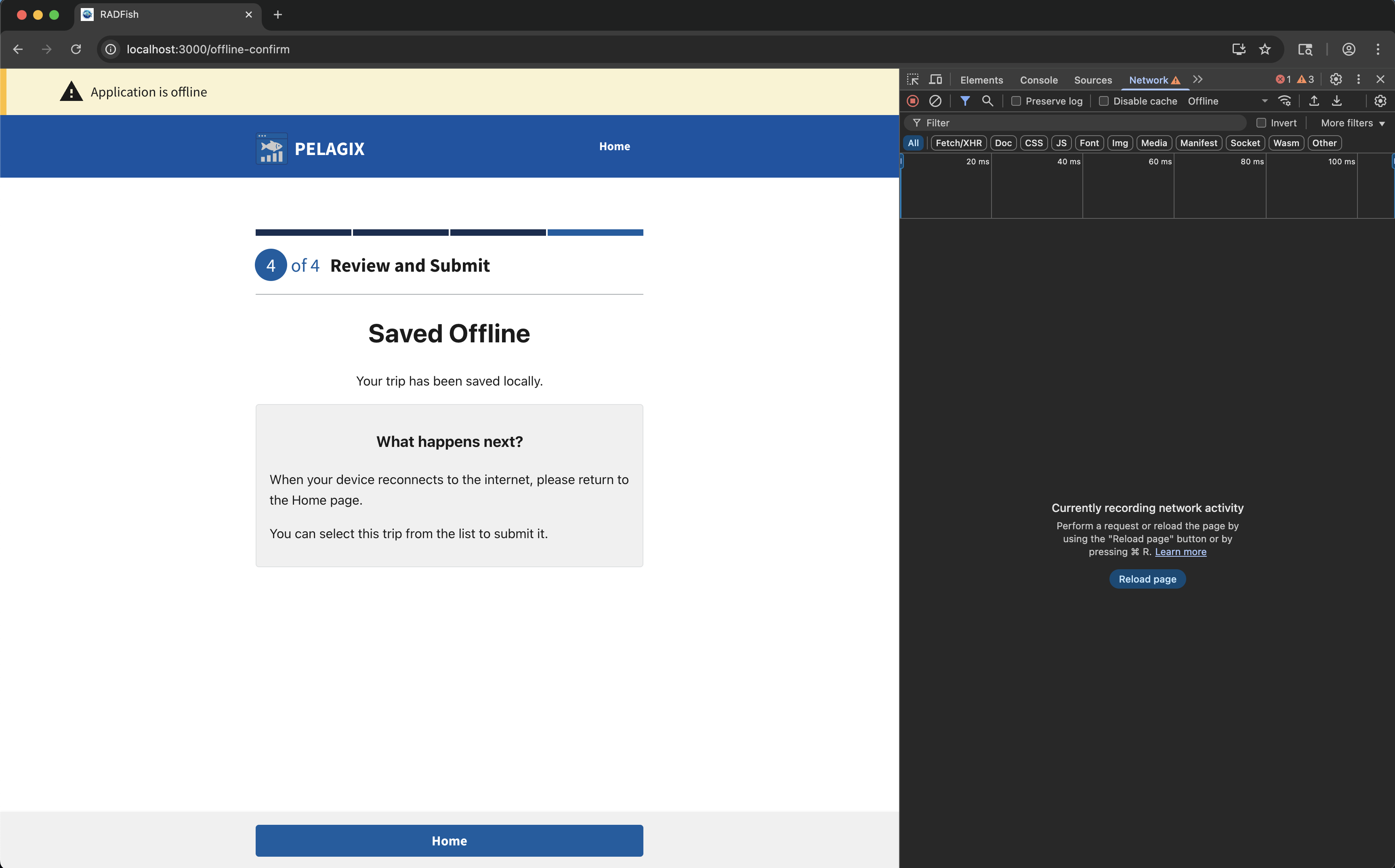The width and height of the screenshot is (1395, 868).
Task: Check the Disable cache option
Action: 1103,101
